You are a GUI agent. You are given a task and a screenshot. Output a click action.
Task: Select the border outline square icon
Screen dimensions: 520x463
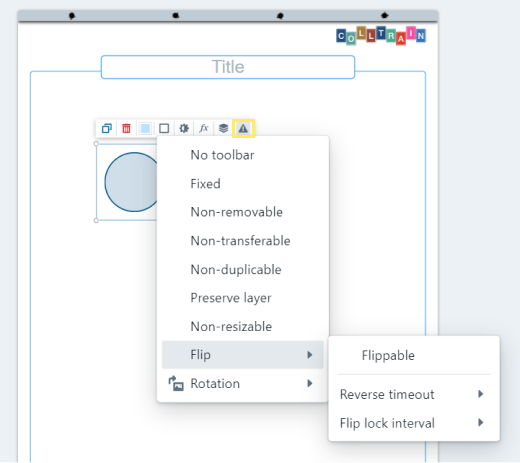click(164, 128)
